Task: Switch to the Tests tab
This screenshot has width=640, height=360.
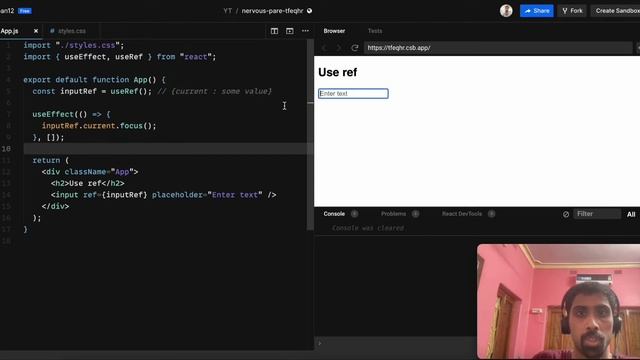Action: (x=375, y=31)
